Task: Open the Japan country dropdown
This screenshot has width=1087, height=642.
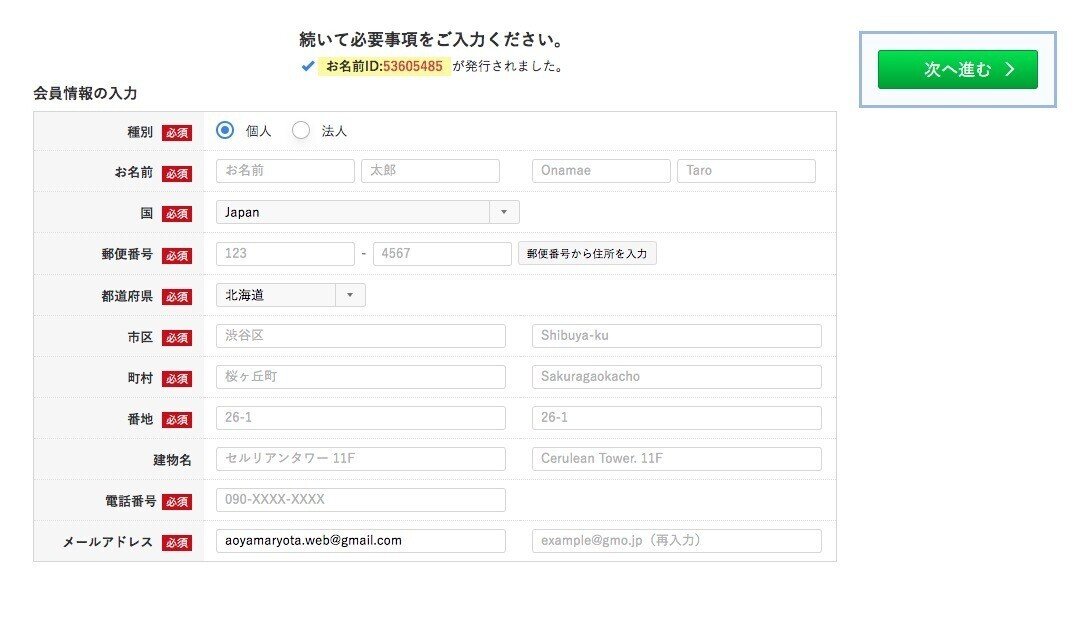Action: click(x=367, y=212)
